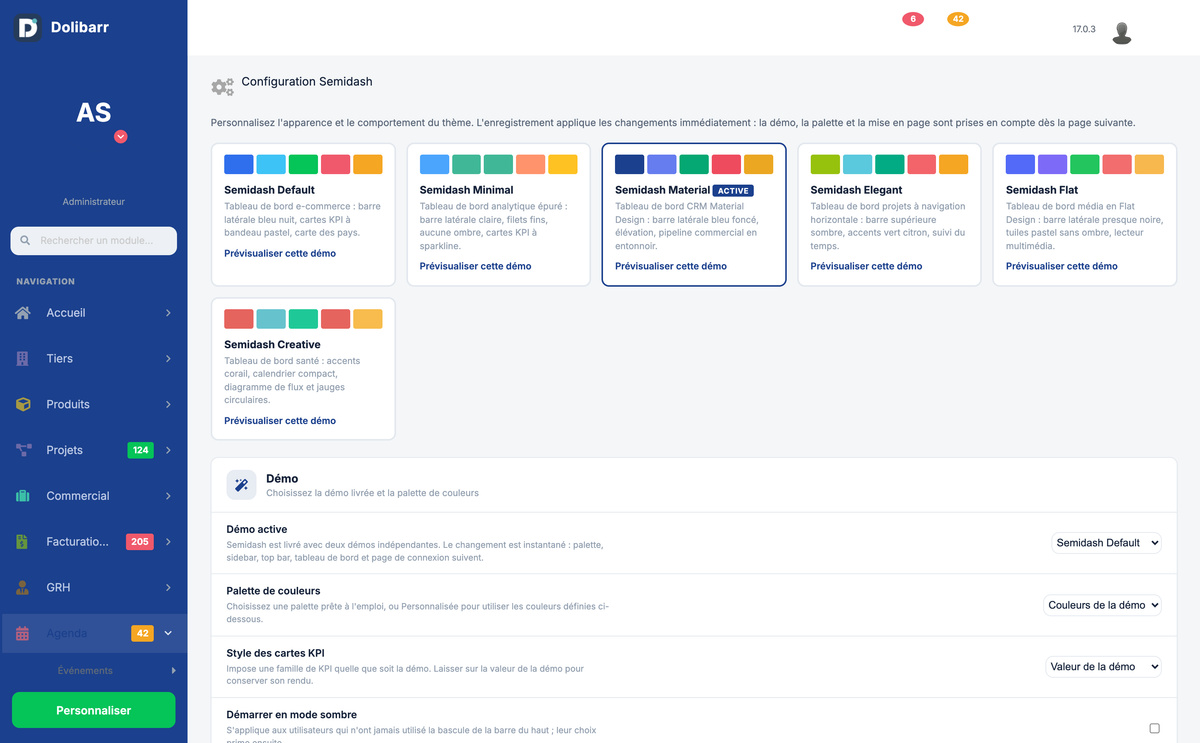Open the orange 42 notification badge
The width and height of the screenshot is (1200, 743).
(958, 19)
